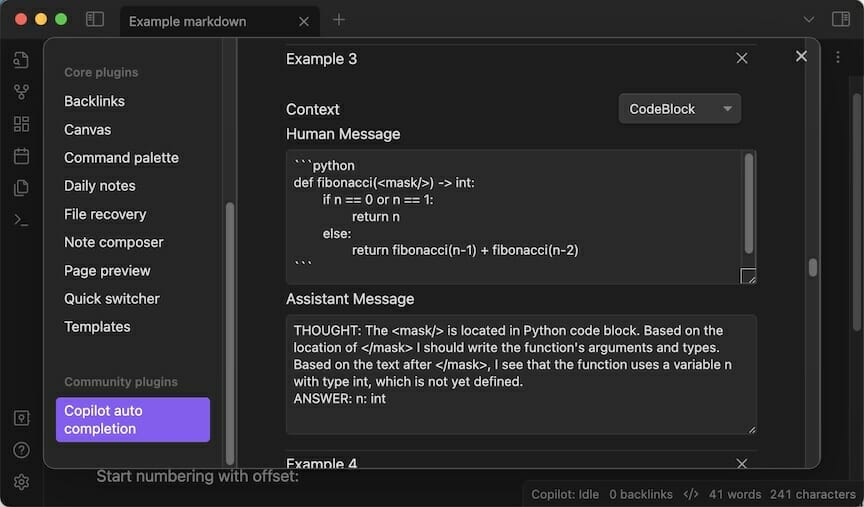Open today's daily note calendar icon
Image resolution: width=864 pixels, height=507 pixels.
21,156
